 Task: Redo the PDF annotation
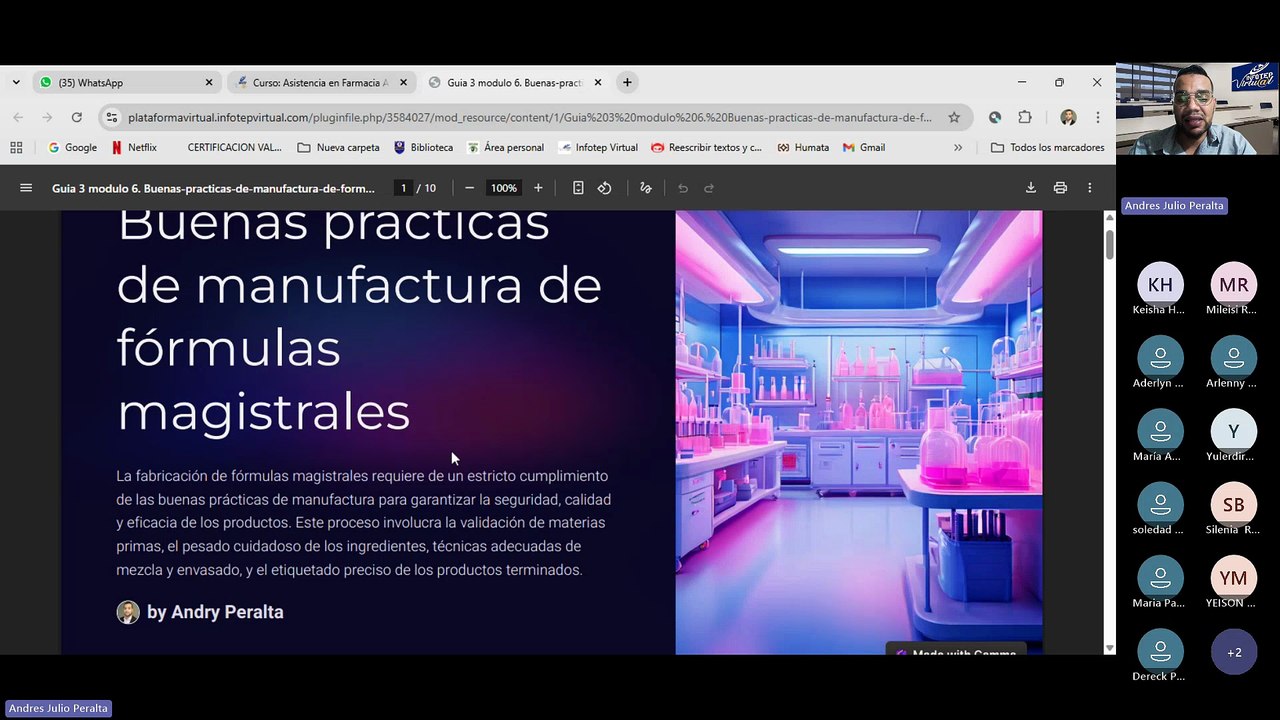coord(709,188)
